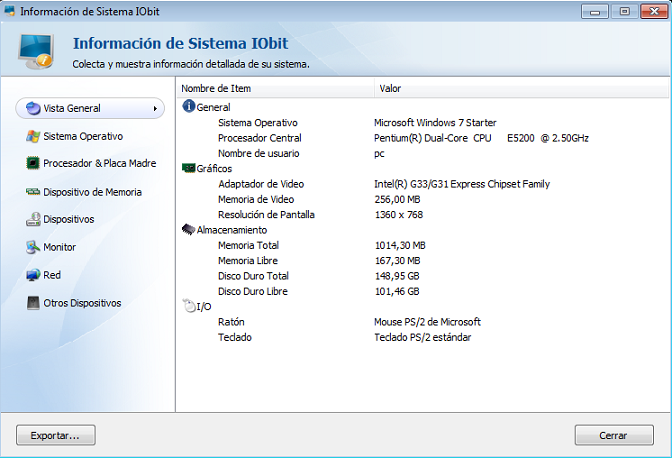Click the Dispositivo de Memoria RAM icon

click(33, 192)
